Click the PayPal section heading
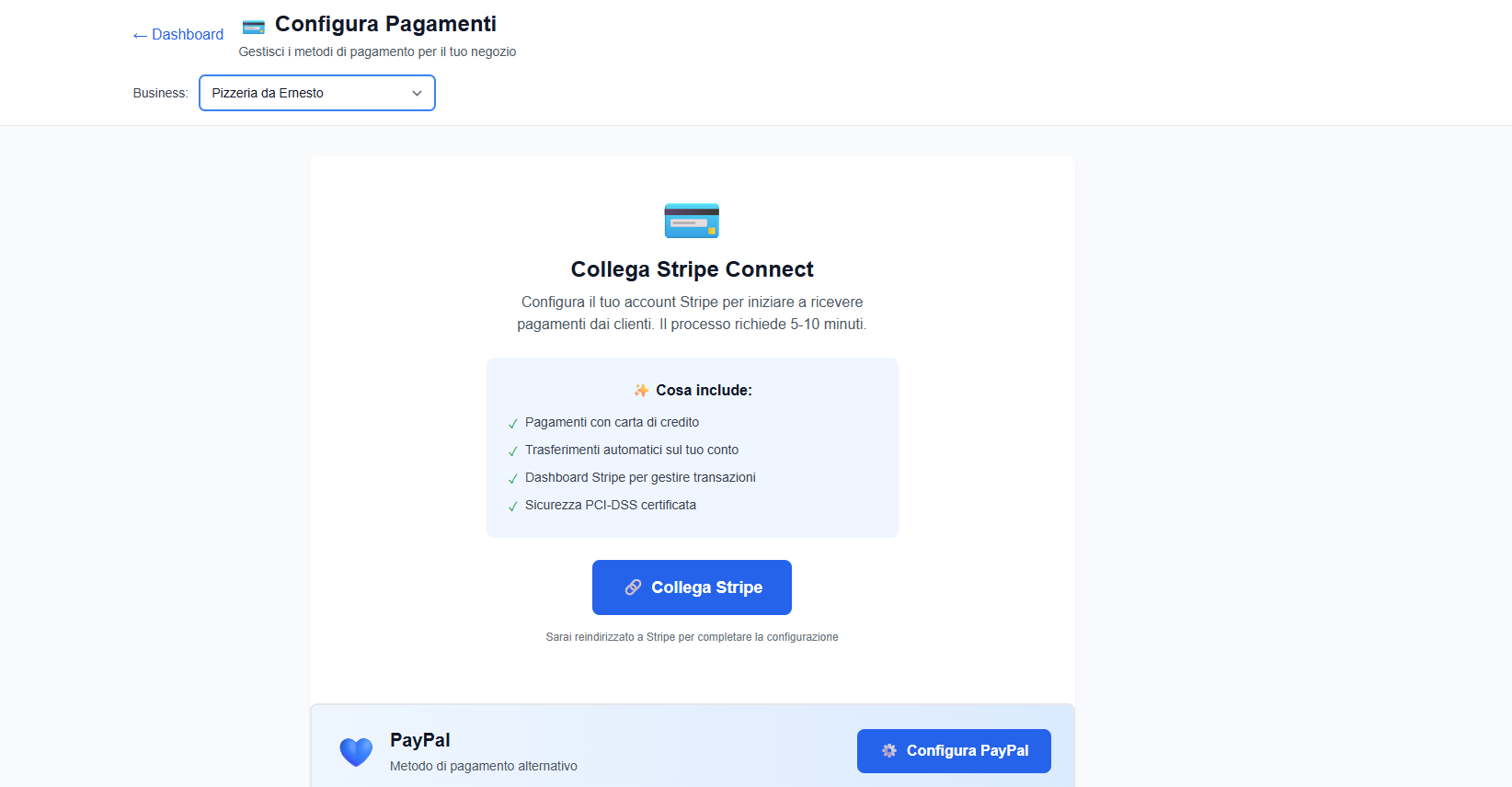 420,739
